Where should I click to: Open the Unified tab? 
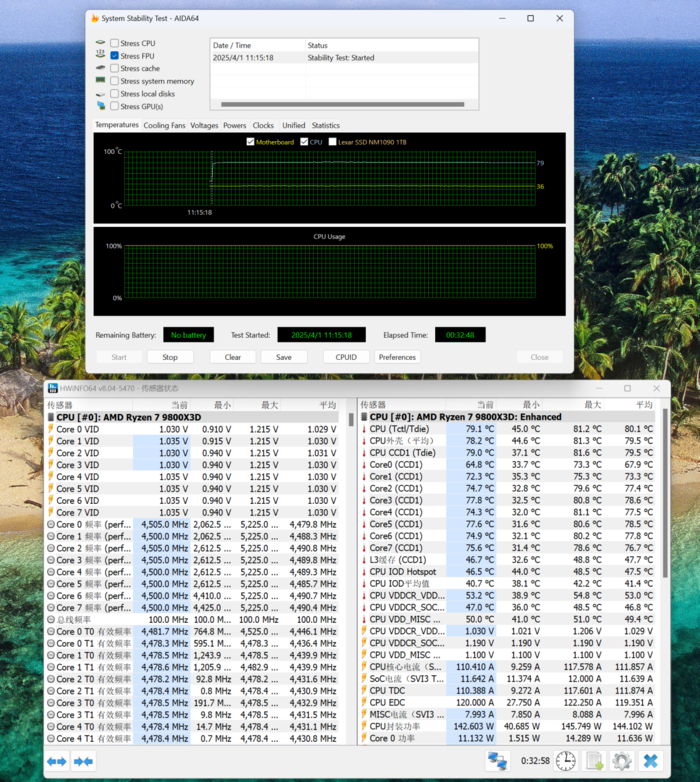click(x=294, y=126)
